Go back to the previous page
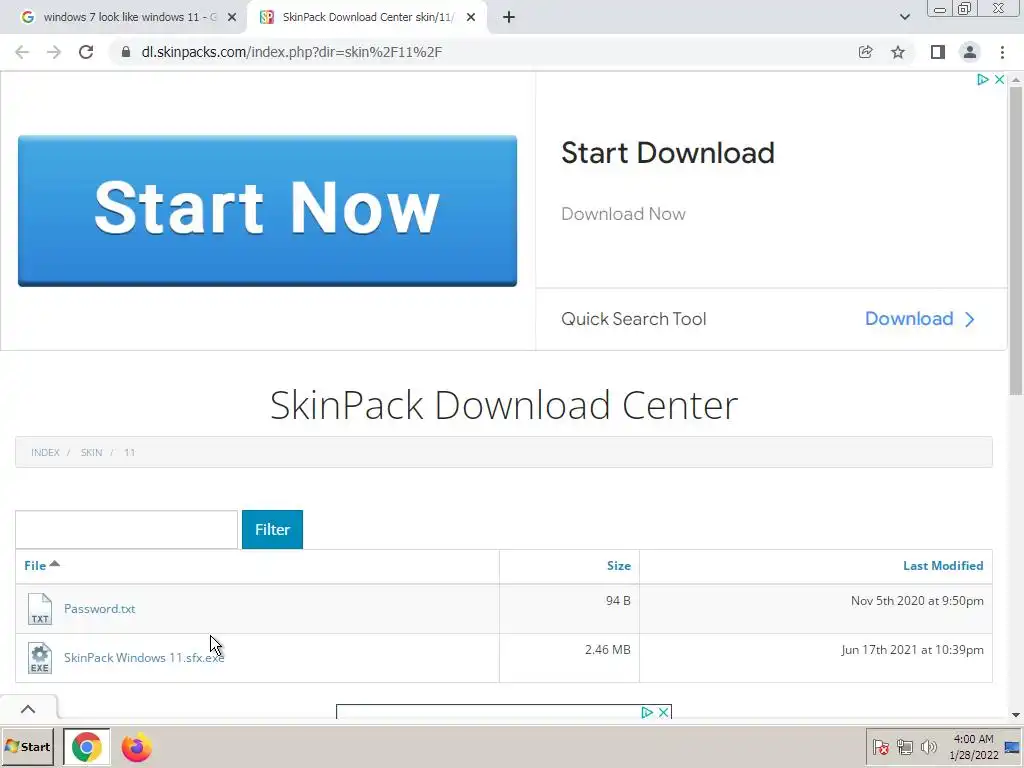 coord(22,52)
